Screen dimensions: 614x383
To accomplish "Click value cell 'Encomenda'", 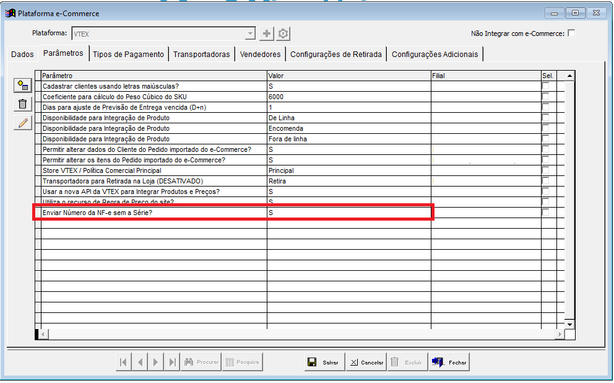I will 349,128.
